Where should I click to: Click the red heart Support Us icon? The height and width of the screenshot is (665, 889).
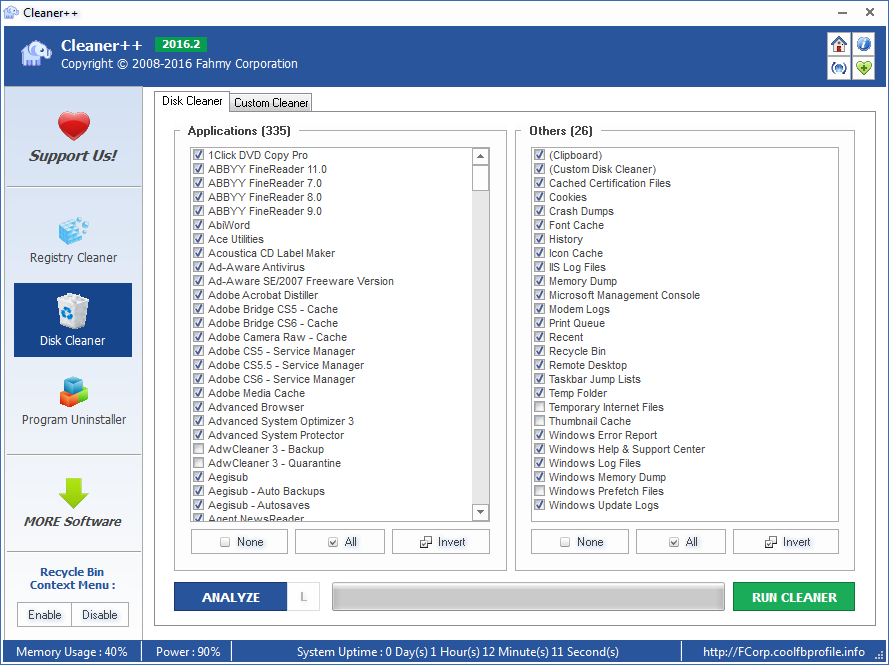74,125
